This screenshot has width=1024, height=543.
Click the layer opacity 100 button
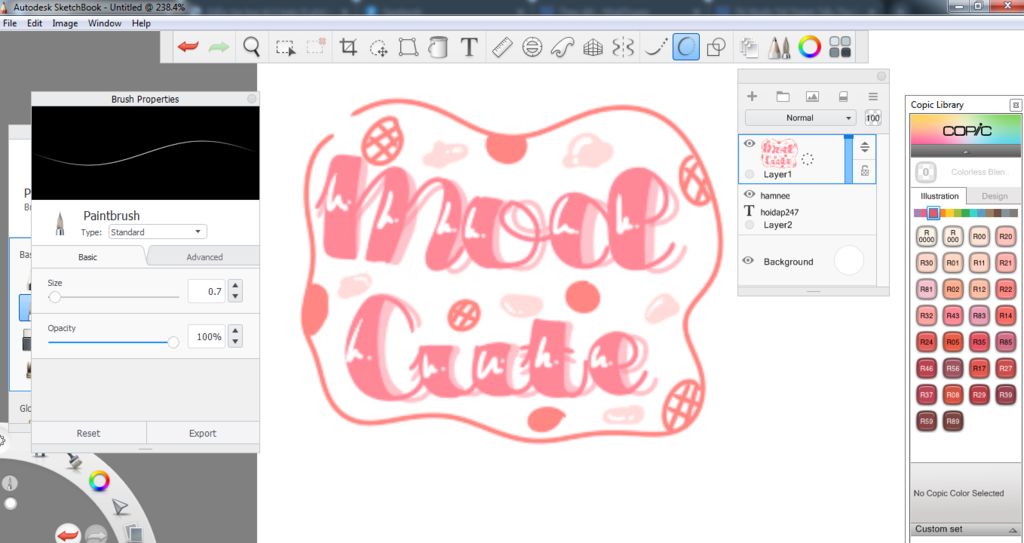point(872,118)
